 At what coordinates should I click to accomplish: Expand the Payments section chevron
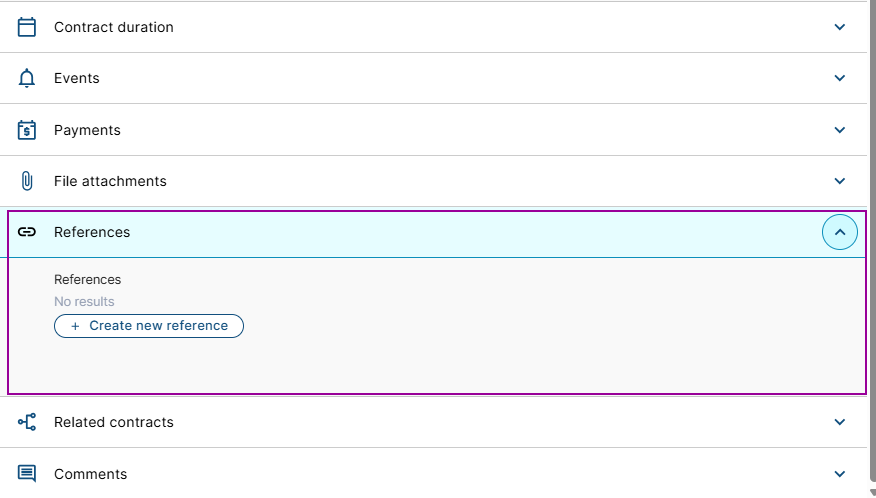pos(840,130)
